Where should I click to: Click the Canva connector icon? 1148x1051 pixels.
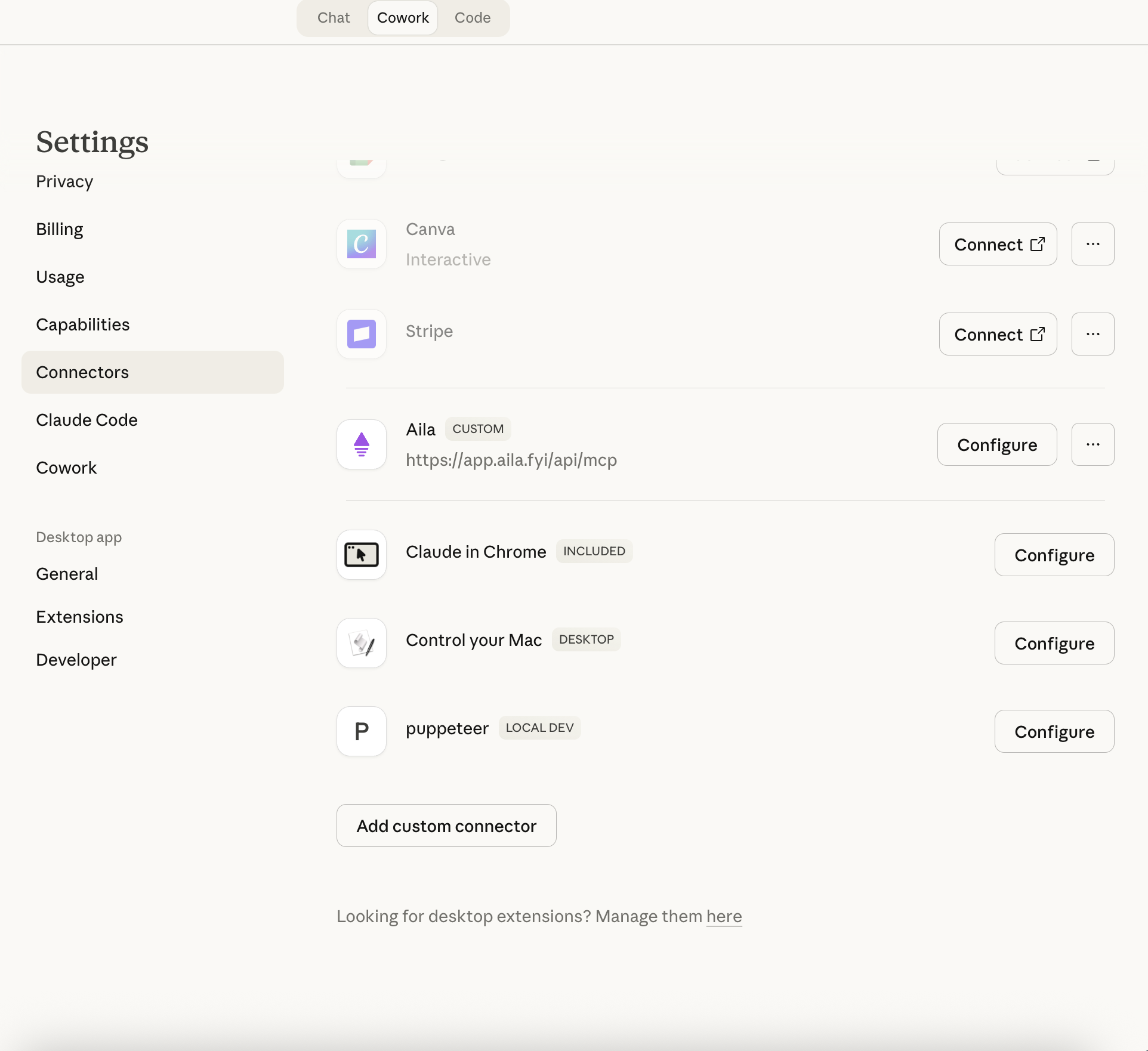point(361,243)
